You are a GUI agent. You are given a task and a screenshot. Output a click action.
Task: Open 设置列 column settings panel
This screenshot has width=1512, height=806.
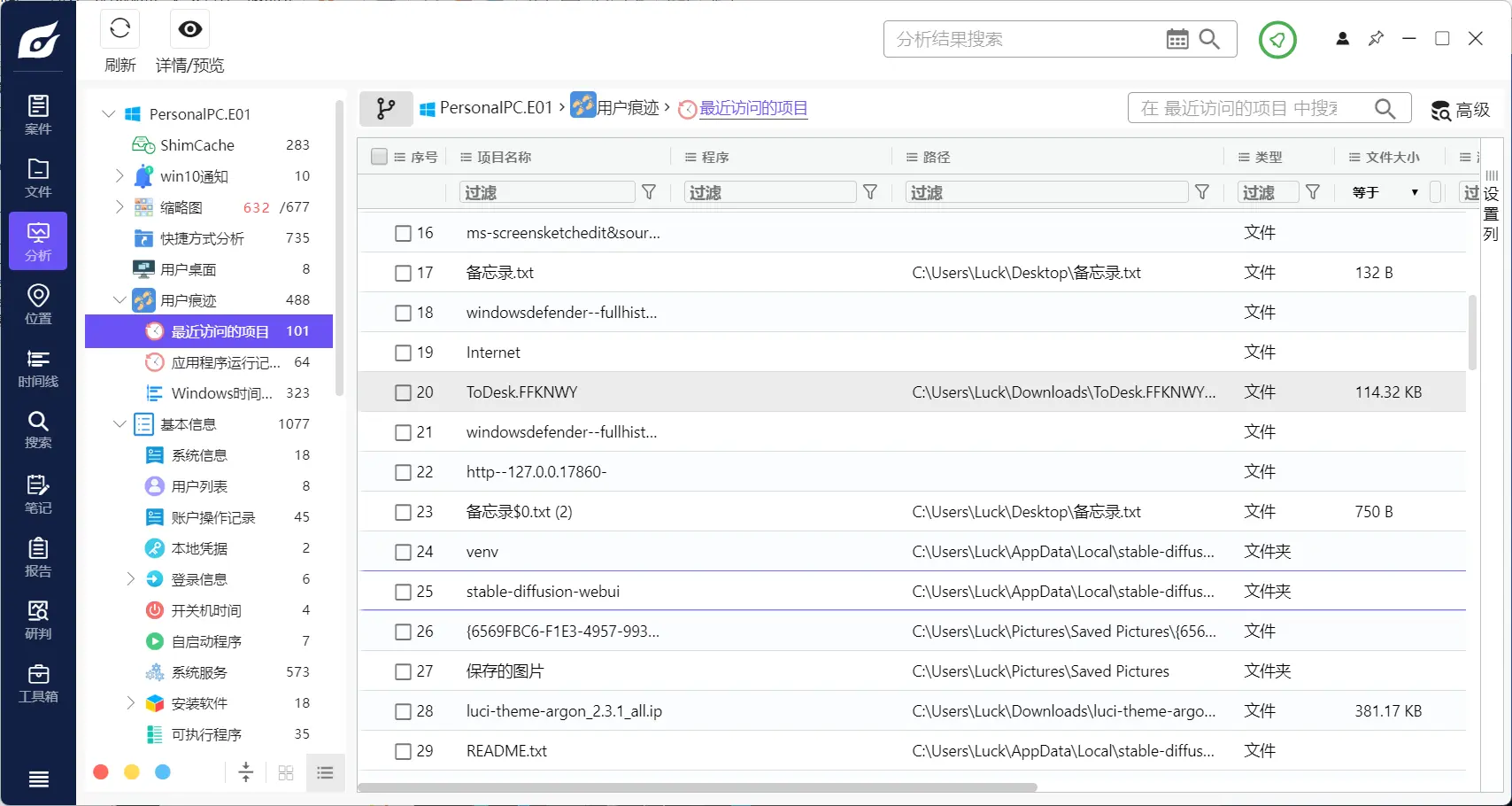(x=1491, y=206)
